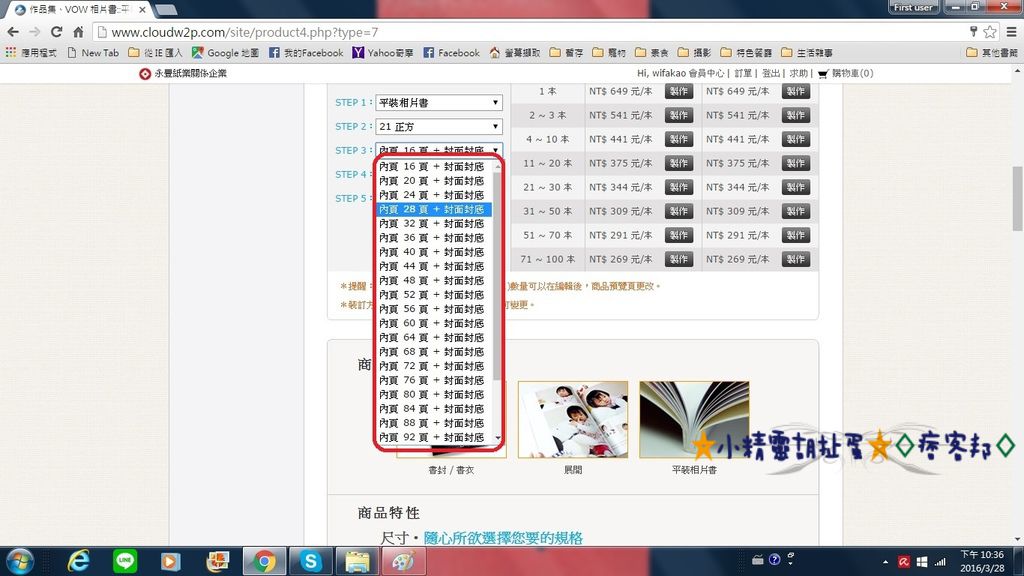This screenshot has width=1024, height=576.
Task: Open the file explorer taskbar icon
Action: click(357, 562)
